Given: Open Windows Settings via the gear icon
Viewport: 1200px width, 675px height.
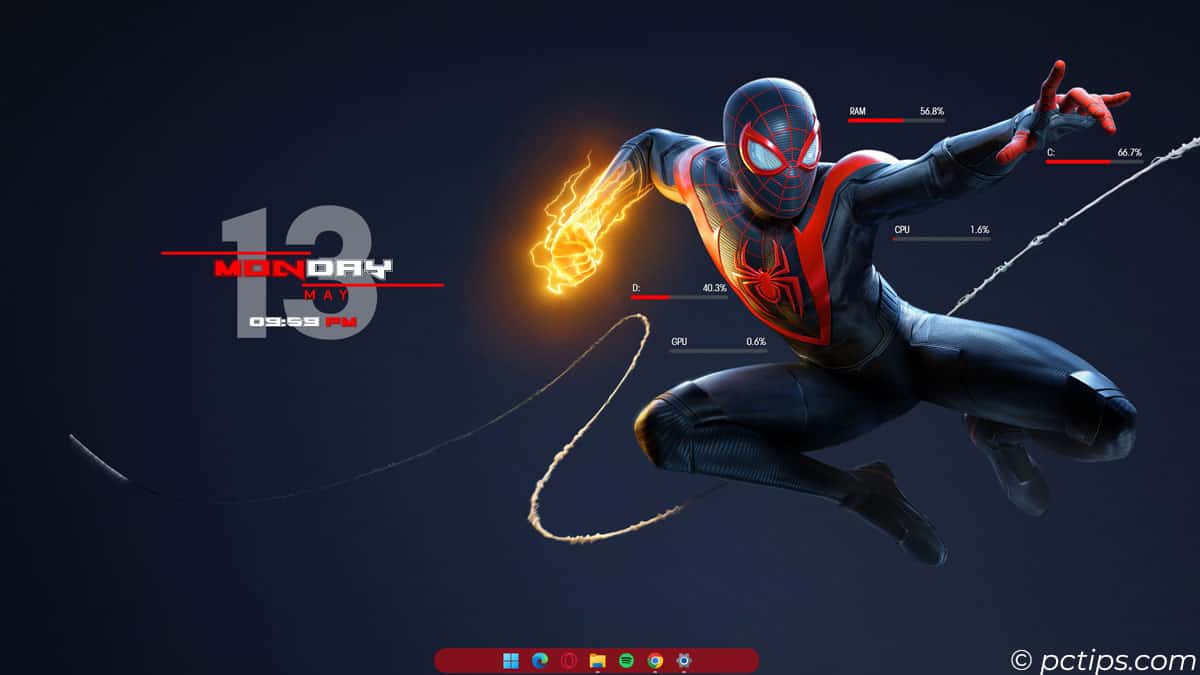Looking at the screenshot, I should coord(683,660).
